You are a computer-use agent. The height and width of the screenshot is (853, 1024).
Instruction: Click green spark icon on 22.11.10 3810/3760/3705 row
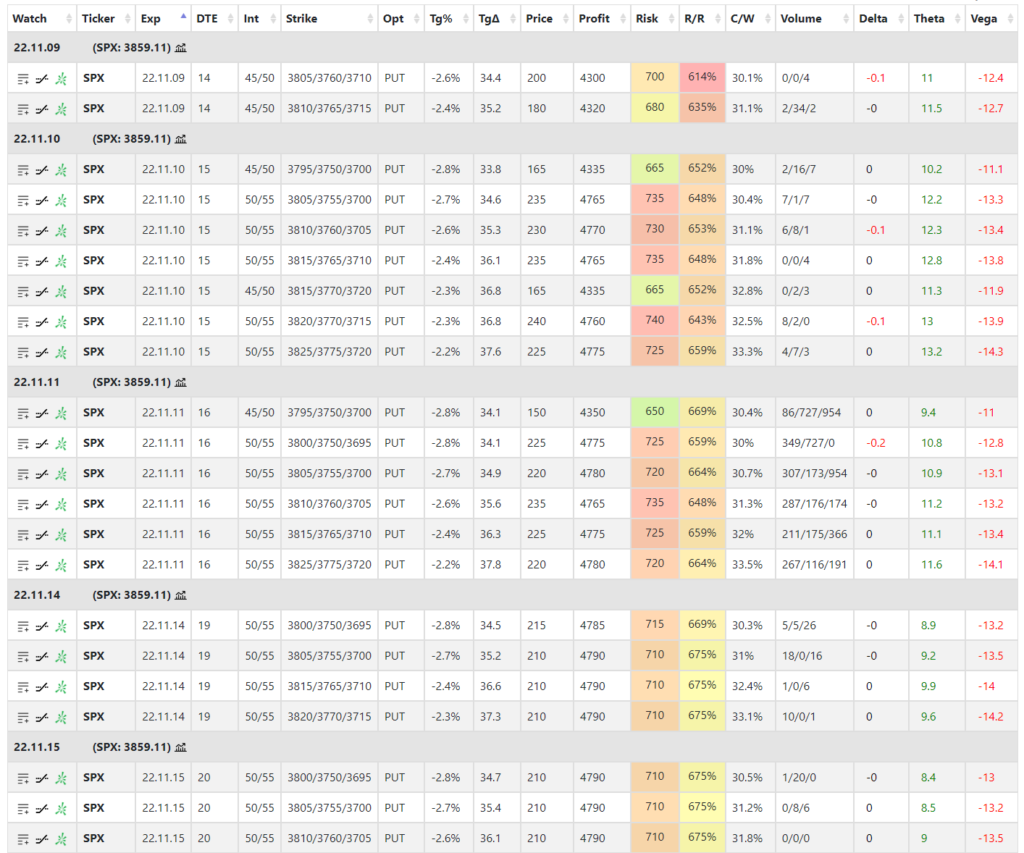pyautogui.click(x=61, y=231)
